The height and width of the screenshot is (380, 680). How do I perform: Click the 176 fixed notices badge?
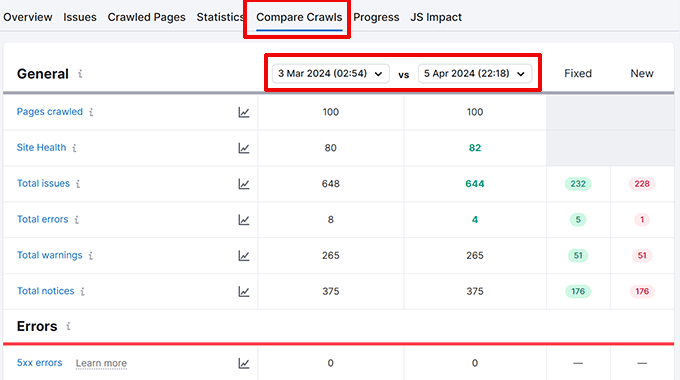578,292
